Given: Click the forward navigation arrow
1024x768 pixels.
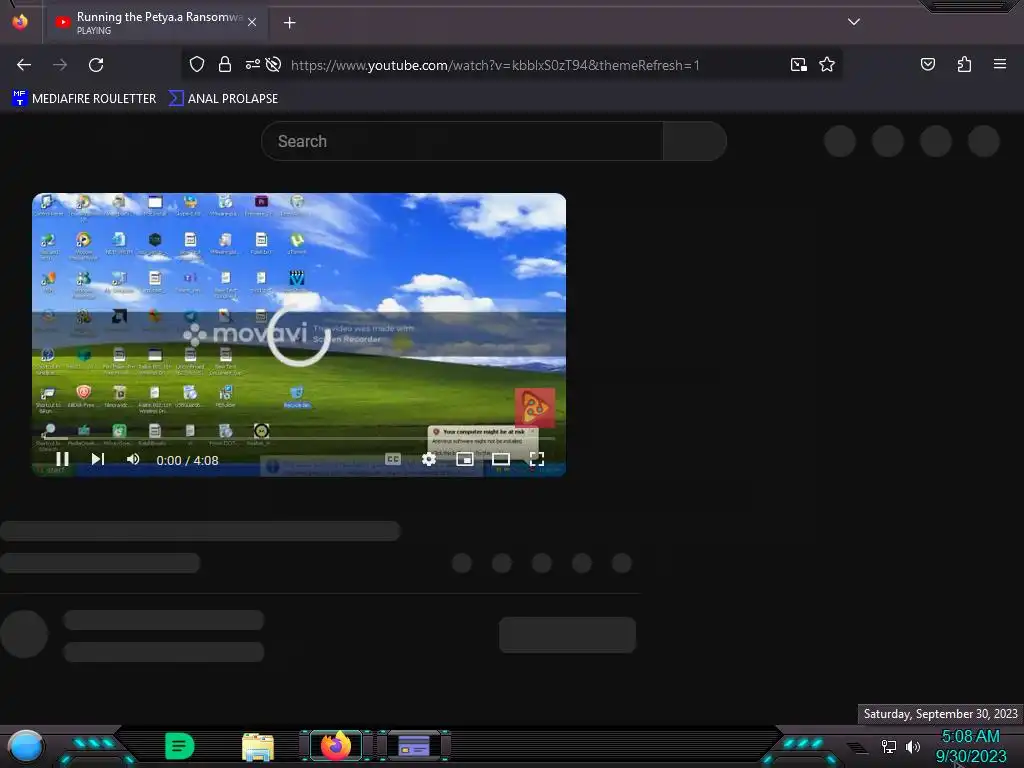Looking at the screenshot, I should coord(60,65).
